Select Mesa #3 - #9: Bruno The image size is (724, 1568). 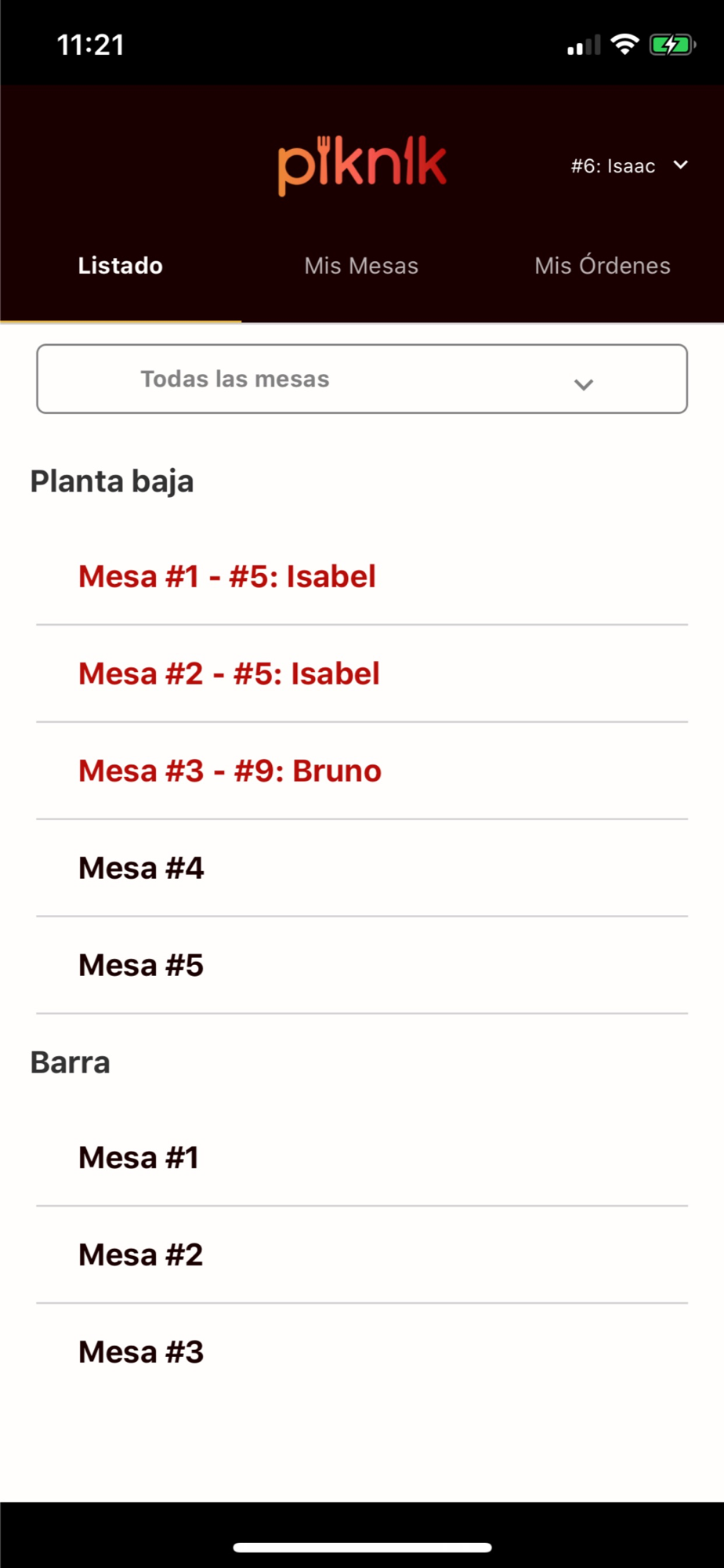(362, 771)
